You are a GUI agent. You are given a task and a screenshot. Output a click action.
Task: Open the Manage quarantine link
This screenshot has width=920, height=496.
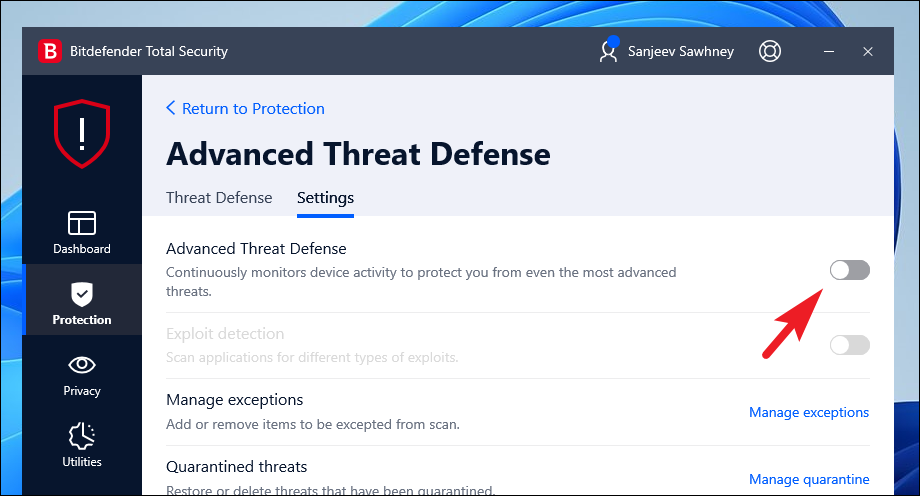[x=808, y=479]
